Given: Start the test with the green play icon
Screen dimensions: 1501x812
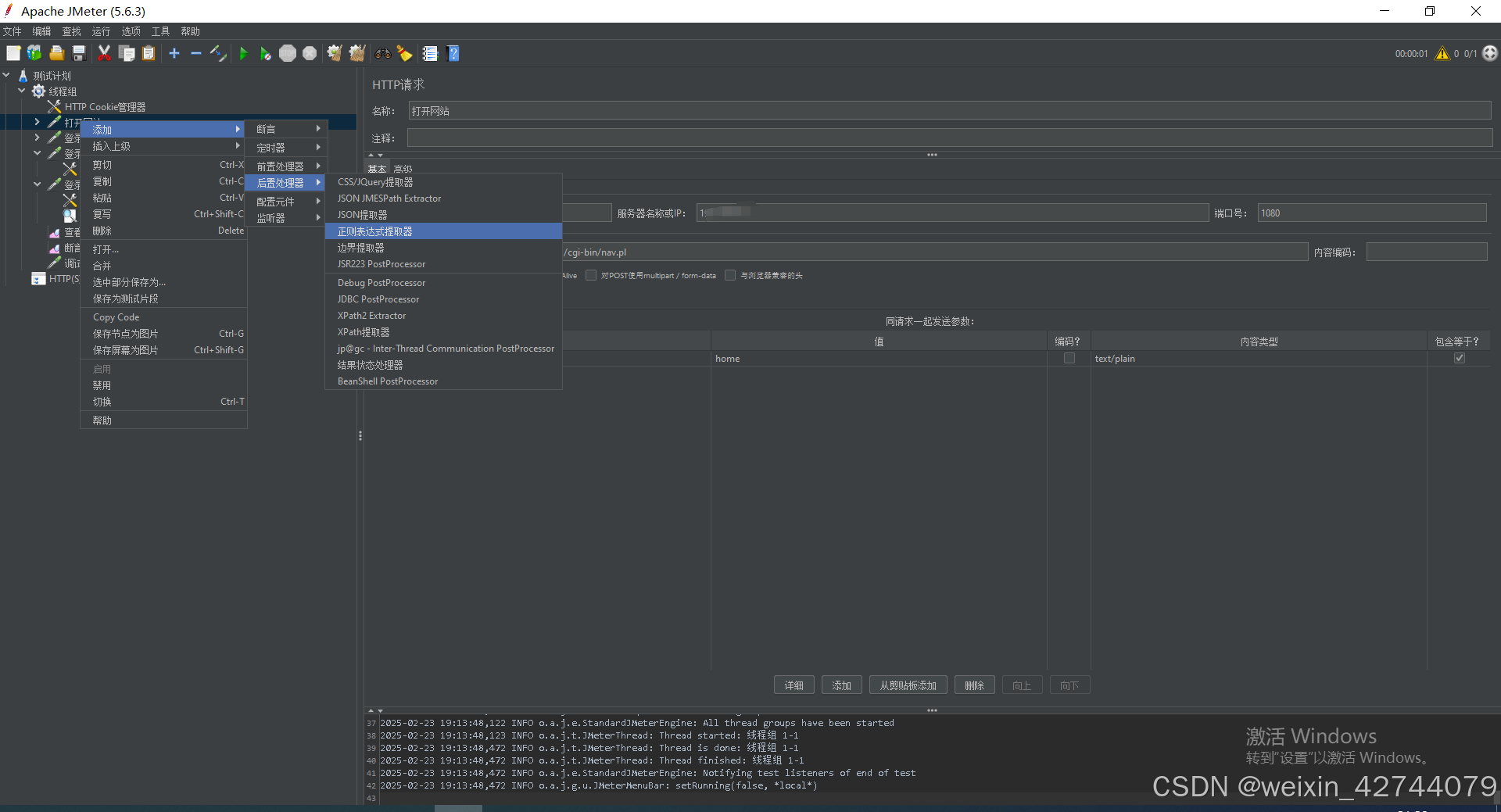Looking at the screenshot, I should point(244,53).
